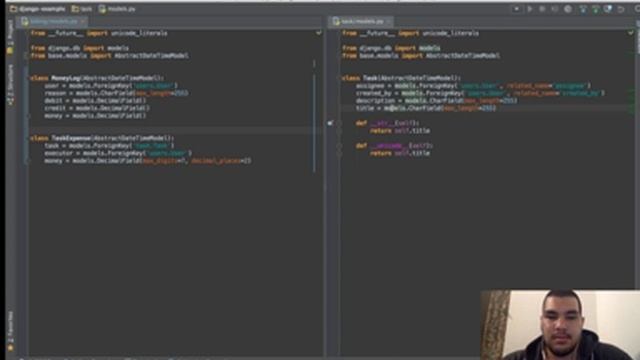Select django-example project breadcrumb
640x360 pixels.
38,9
